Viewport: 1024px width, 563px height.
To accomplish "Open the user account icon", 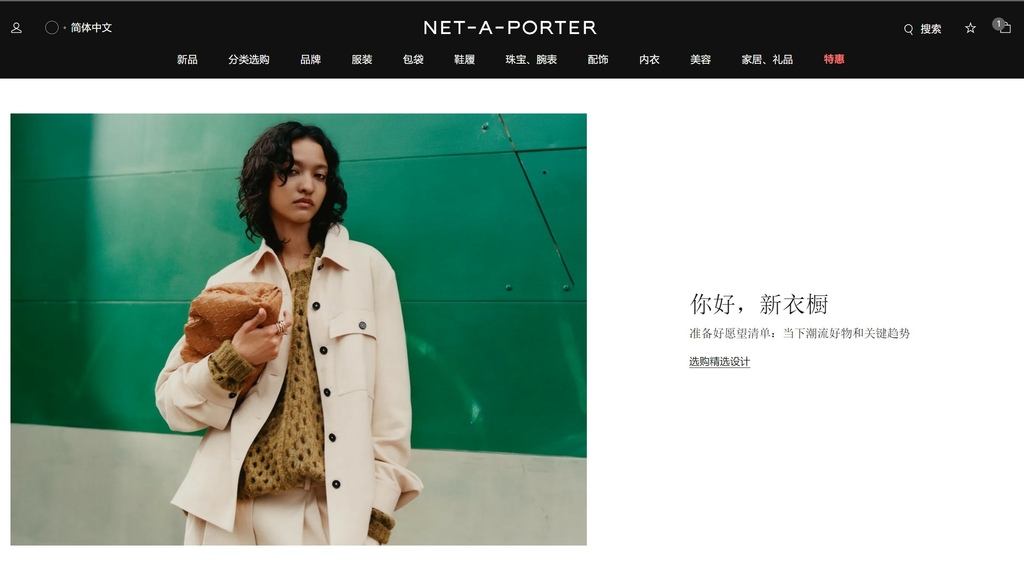I will click(x=16, y=28).
